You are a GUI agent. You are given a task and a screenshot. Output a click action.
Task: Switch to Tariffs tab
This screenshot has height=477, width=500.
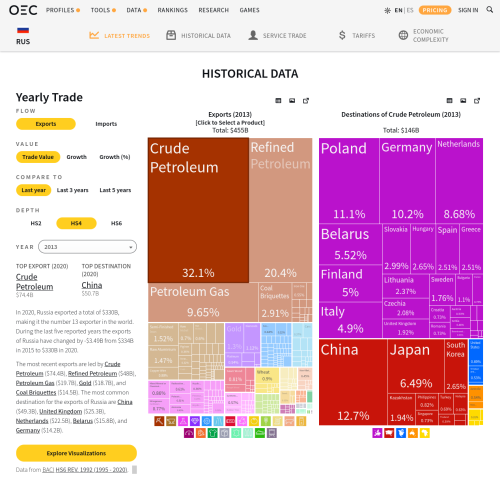[357, 35]
